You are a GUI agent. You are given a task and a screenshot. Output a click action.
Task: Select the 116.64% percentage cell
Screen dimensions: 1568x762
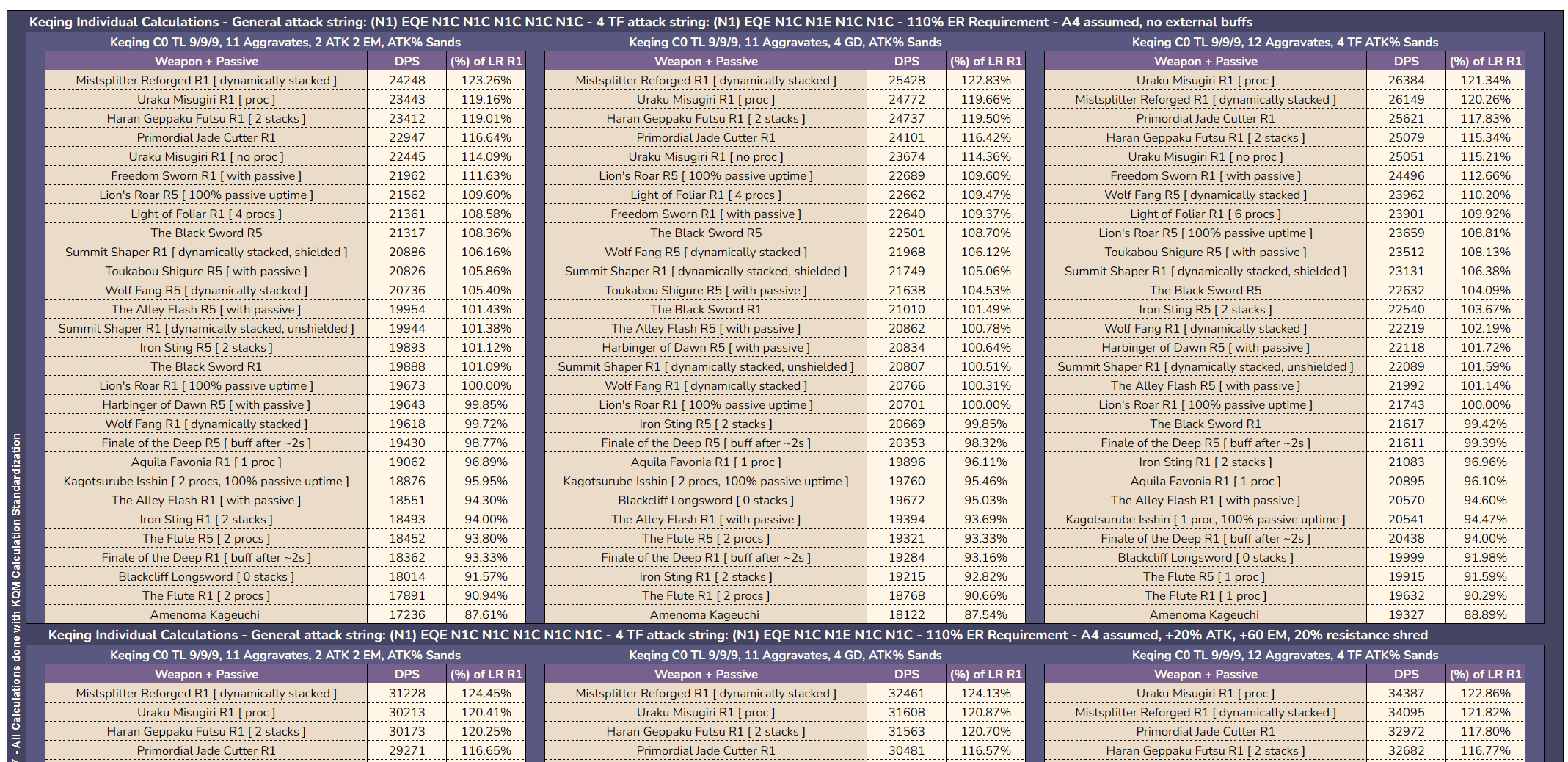click(486, 137)
